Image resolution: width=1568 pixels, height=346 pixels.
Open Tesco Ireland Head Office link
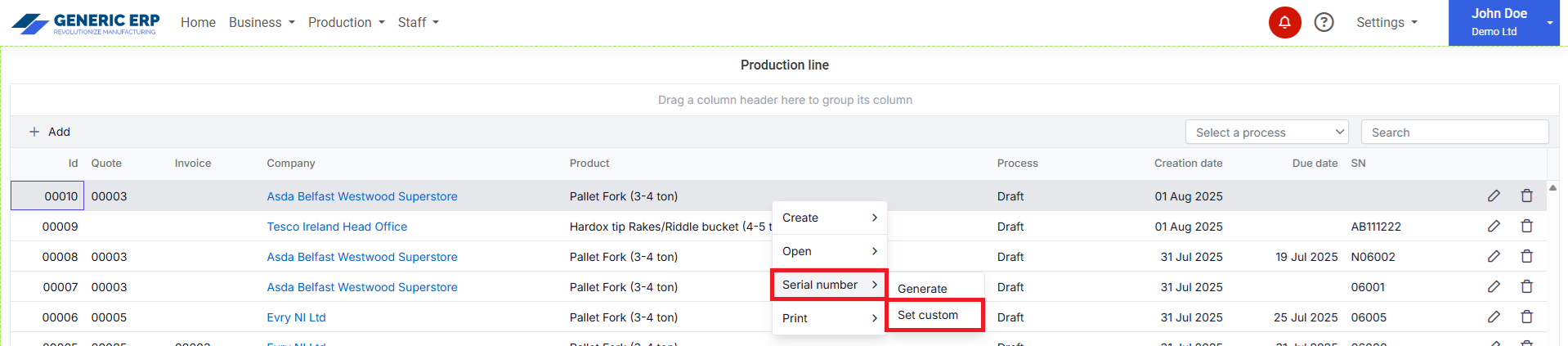coord(337,227)
